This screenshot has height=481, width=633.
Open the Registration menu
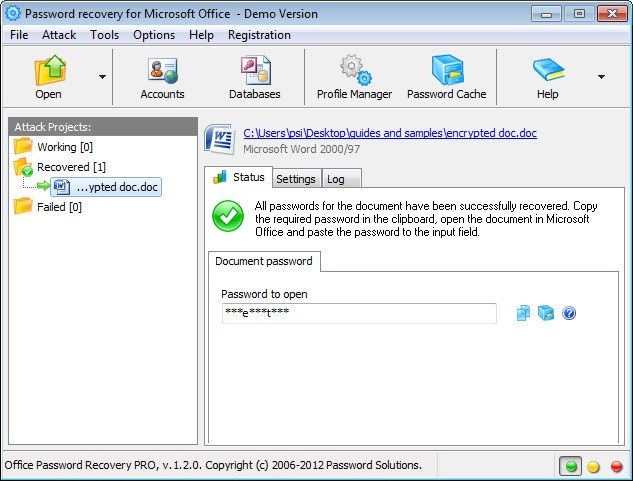(x=259, y=35)
